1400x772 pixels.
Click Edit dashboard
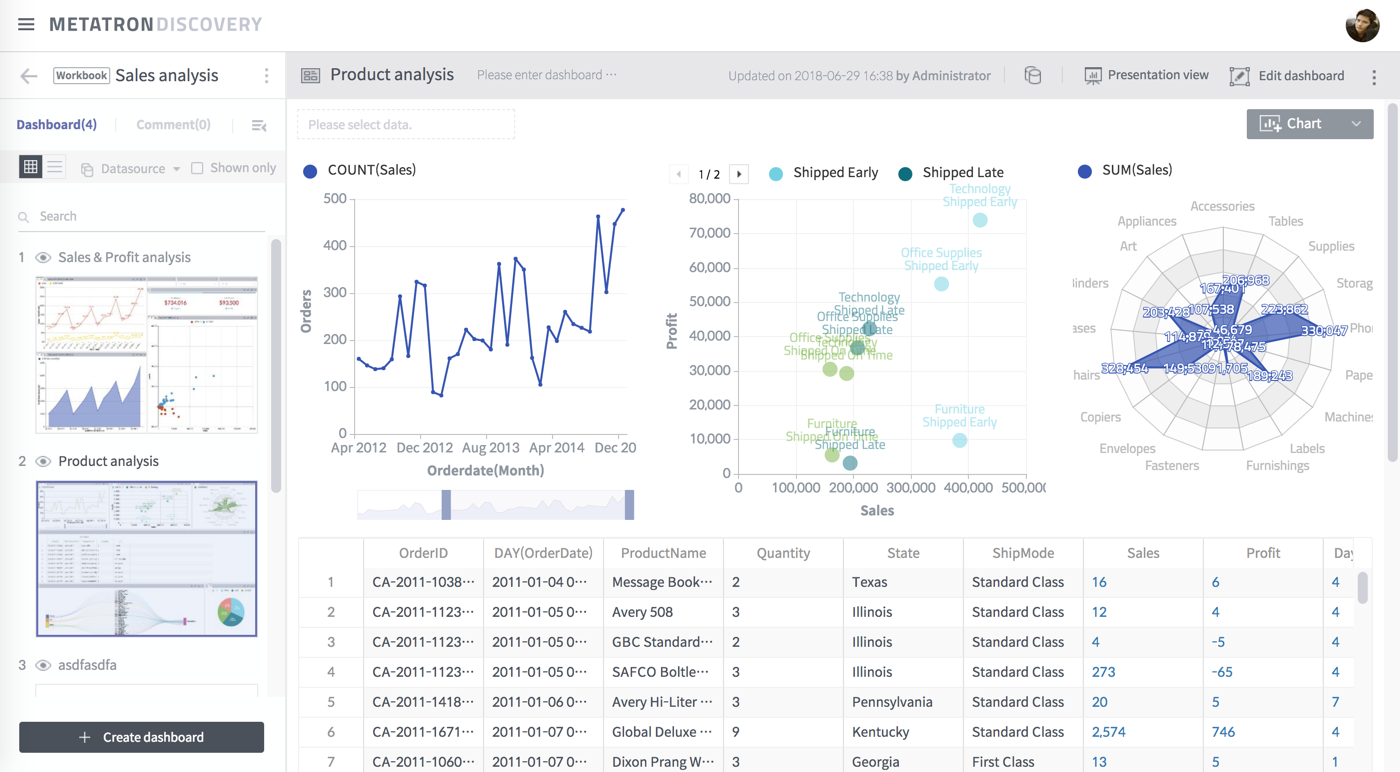1287,75
